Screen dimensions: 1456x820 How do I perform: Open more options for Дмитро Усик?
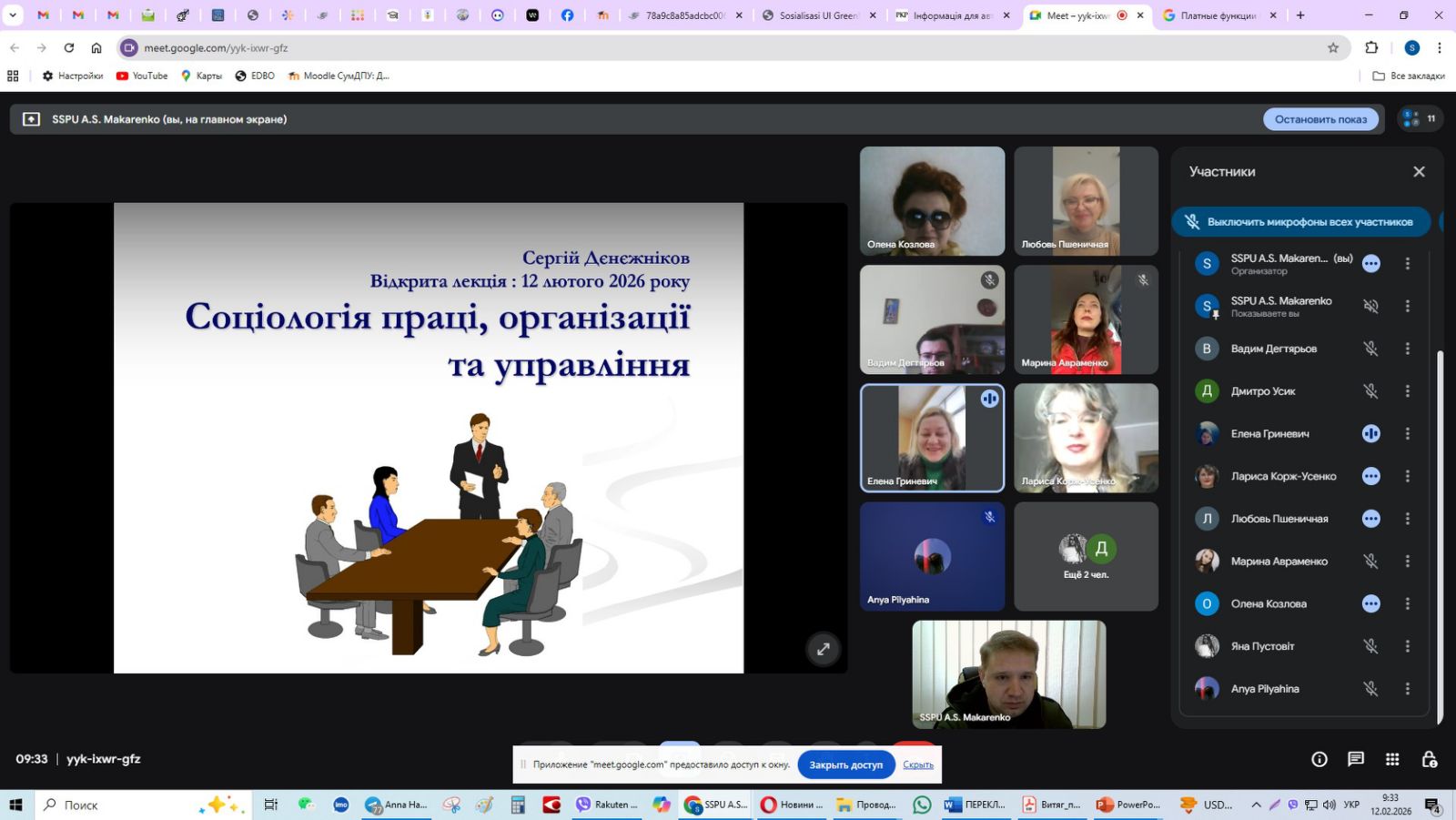pyautogui.click(x=1407, y=391)
